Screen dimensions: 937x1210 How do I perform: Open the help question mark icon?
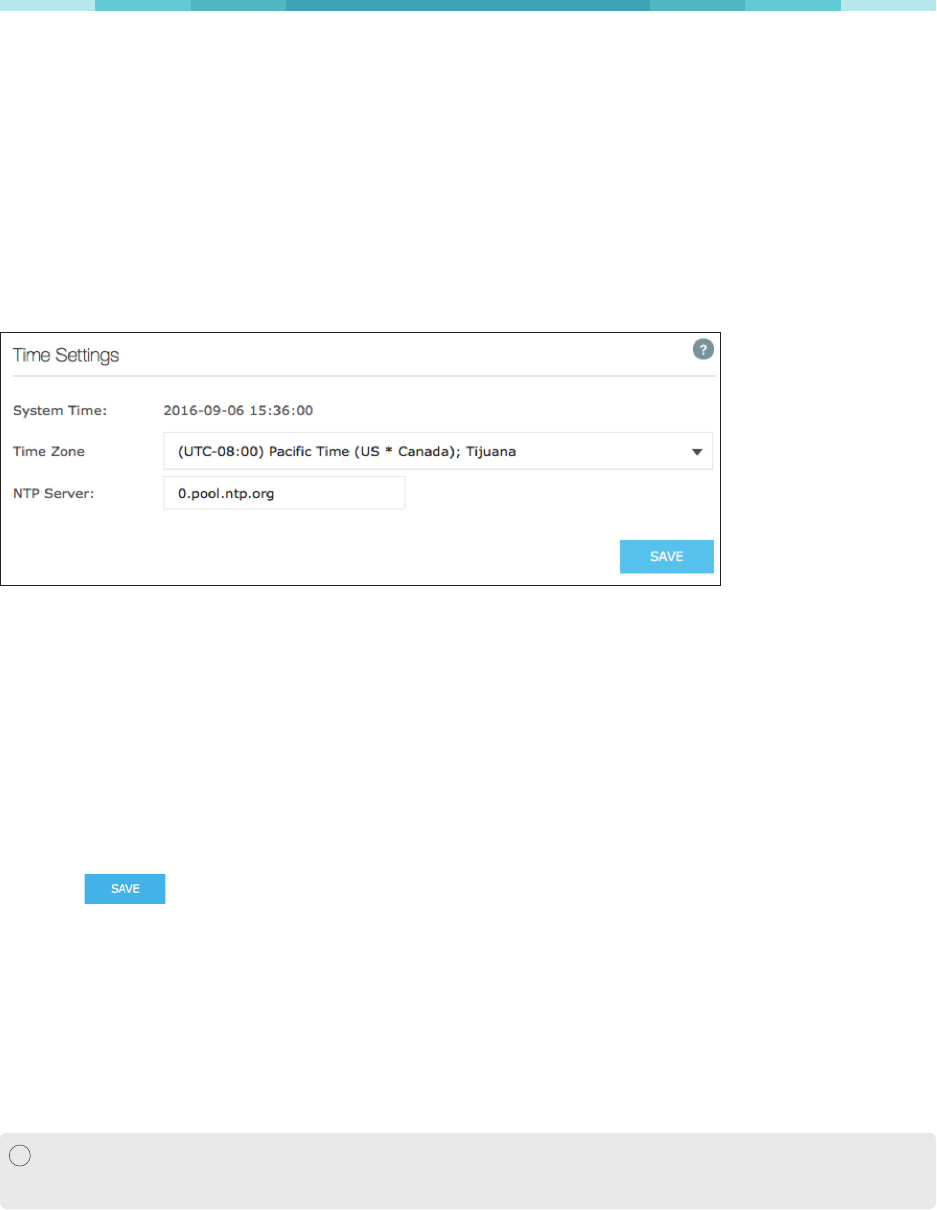point(703,349)
